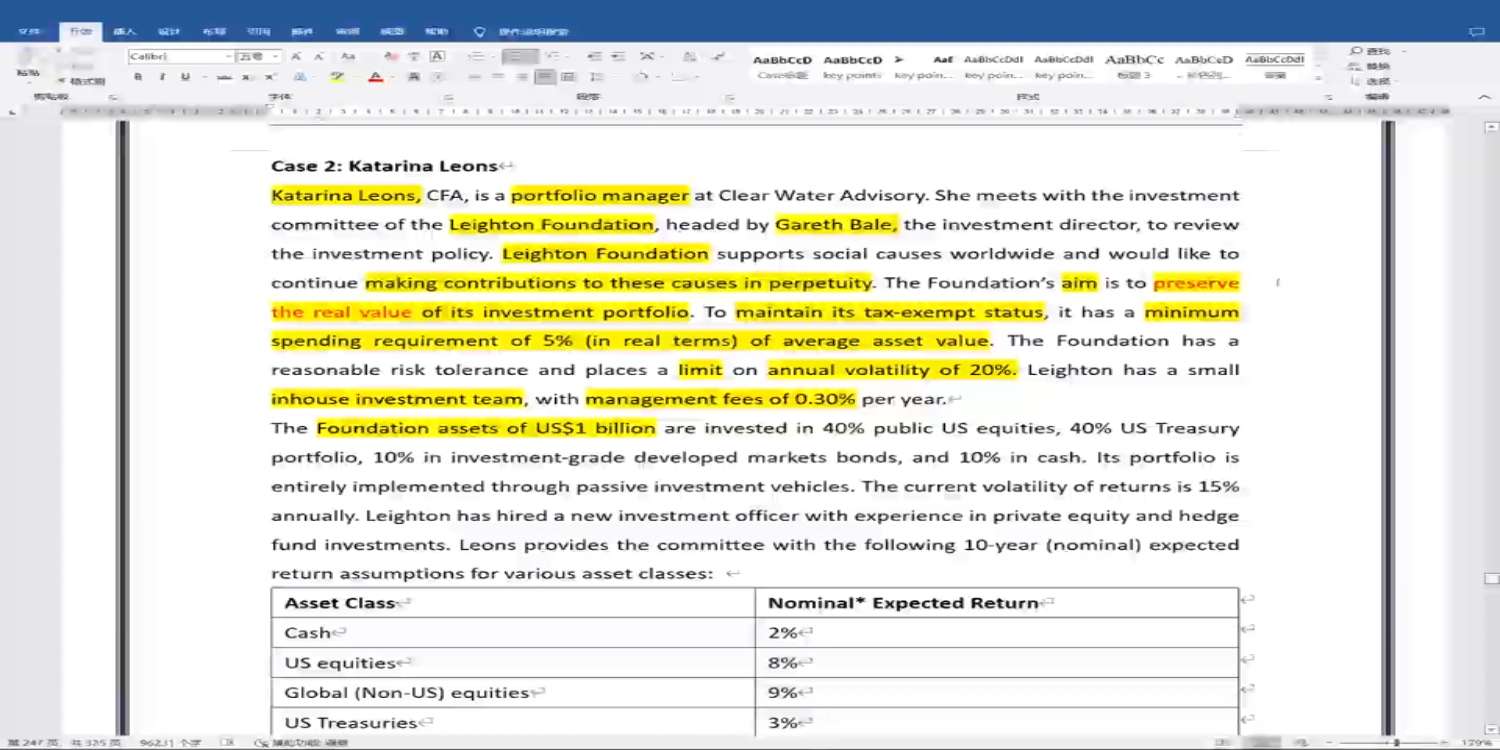Collapse the ribbon with the caret

1484,97
